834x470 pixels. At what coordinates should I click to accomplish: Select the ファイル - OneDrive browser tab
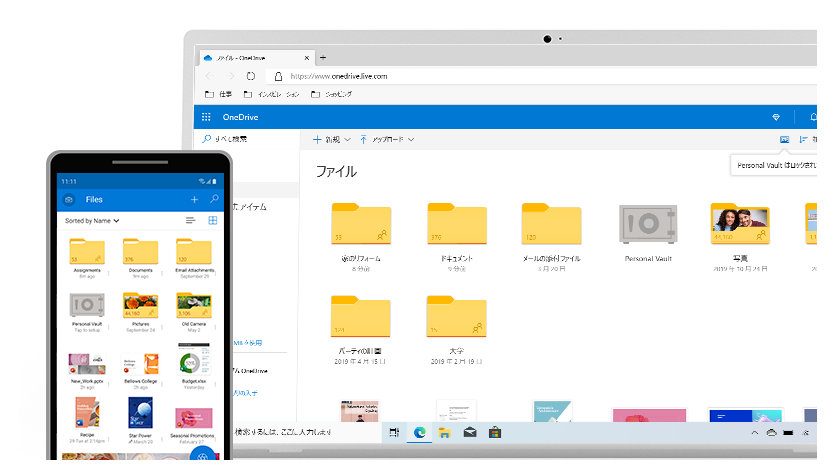coord(255,58)
